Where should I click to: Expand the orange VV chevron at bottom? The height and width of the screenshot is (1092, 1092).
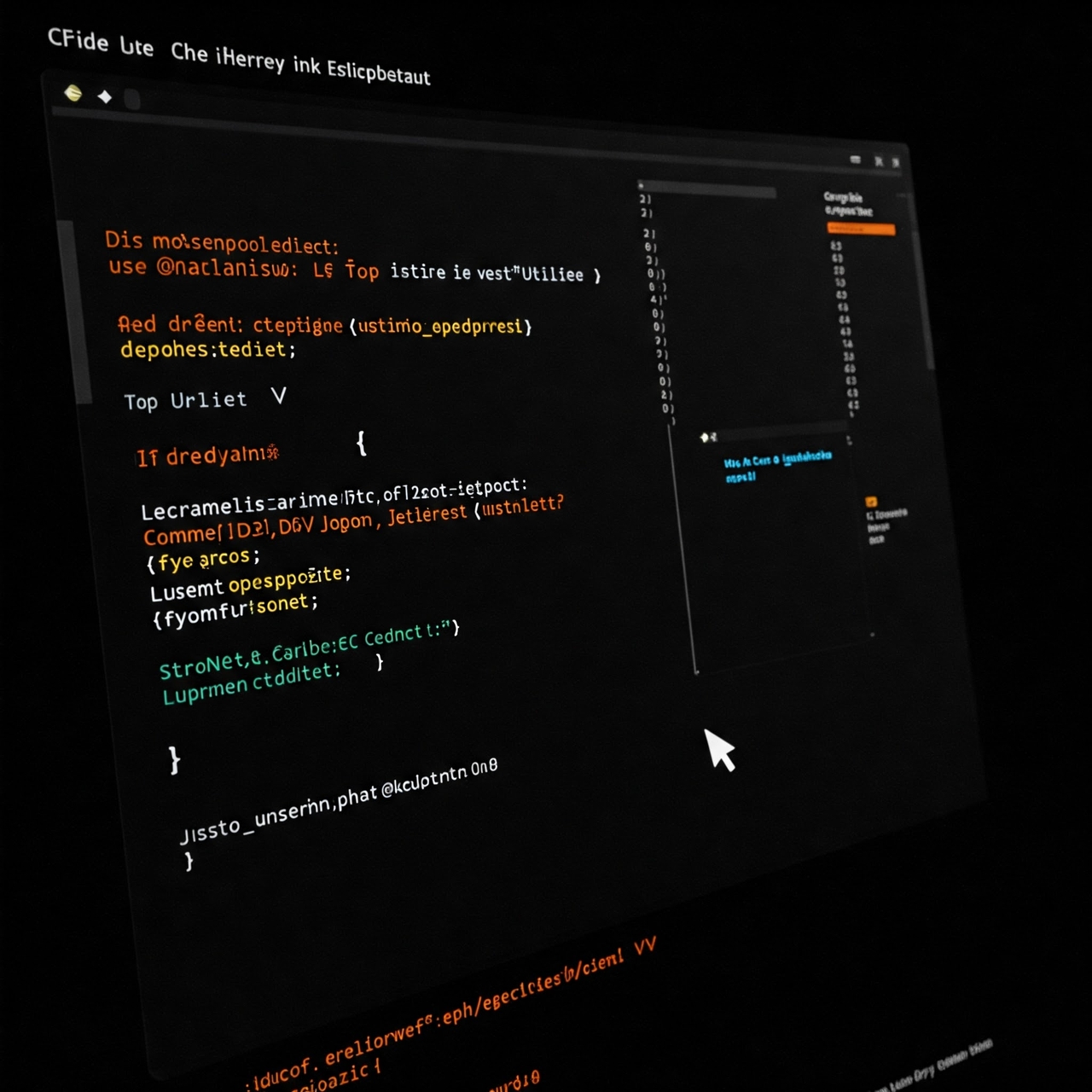point(645,947)
